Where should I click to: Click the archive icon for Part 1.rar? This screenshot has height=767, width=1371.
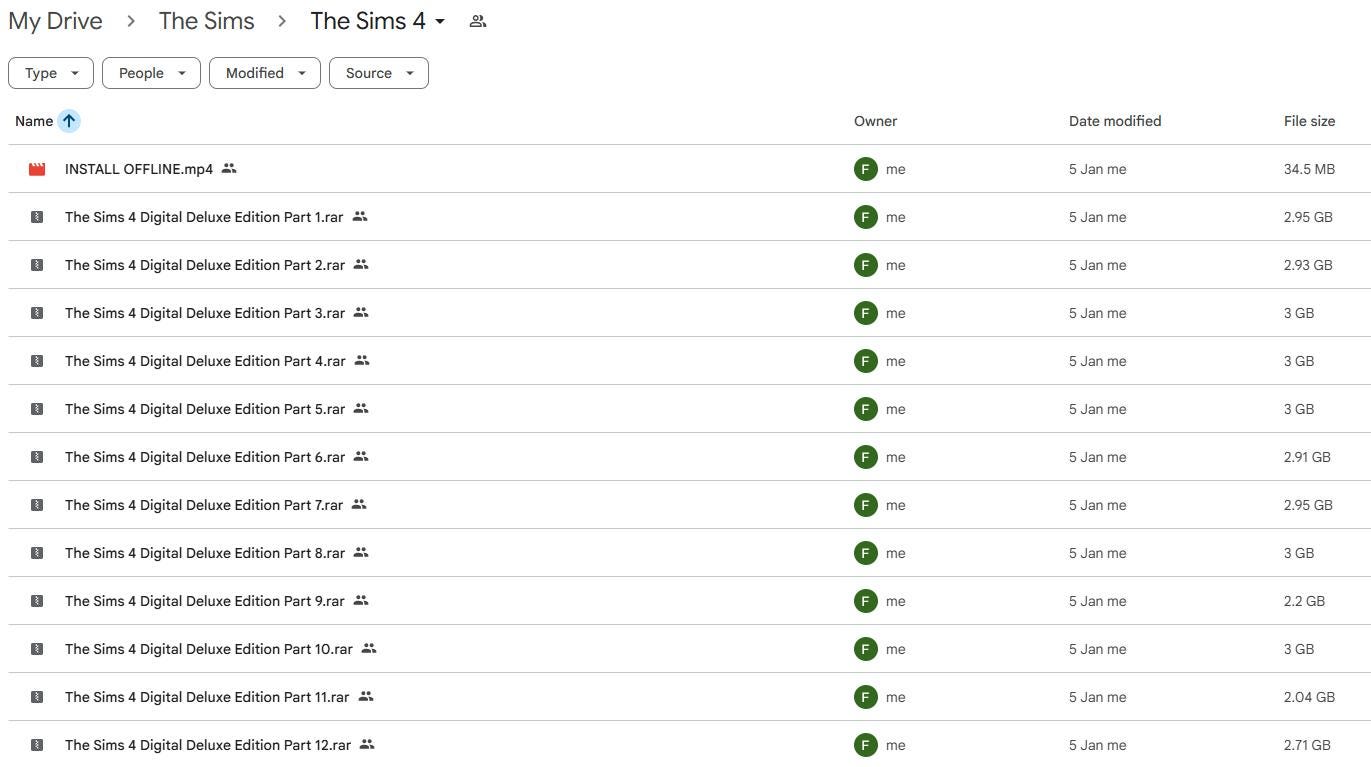point(37,216)
